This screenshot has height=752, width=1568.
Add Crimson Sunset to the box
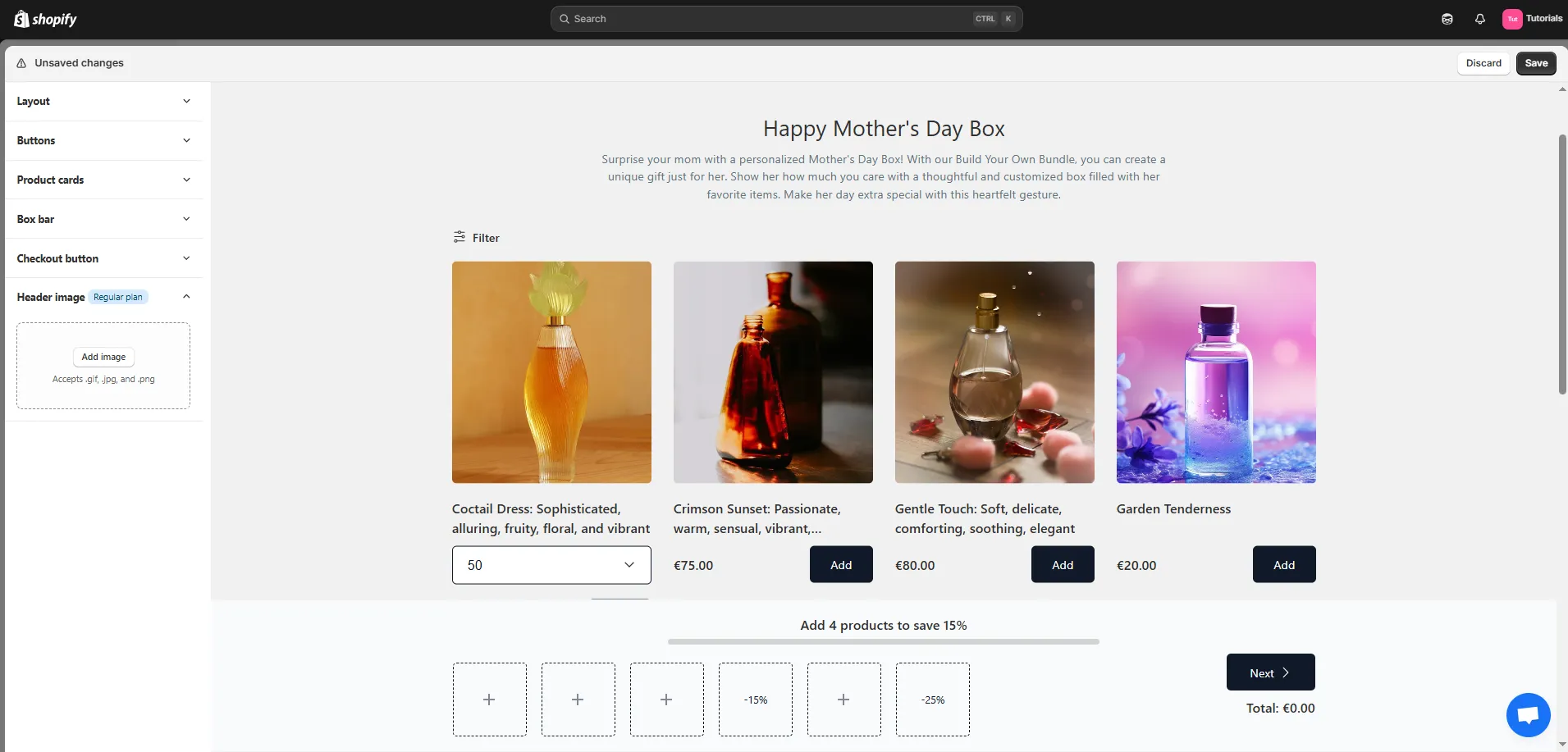[840, 564]
